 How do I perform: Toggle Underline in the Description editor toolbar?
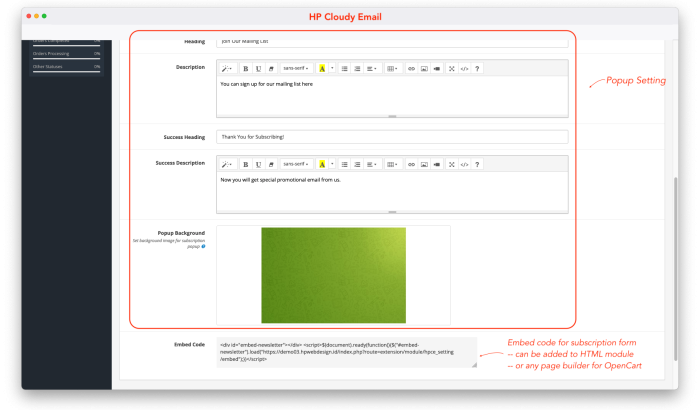[x=258, y=68]
